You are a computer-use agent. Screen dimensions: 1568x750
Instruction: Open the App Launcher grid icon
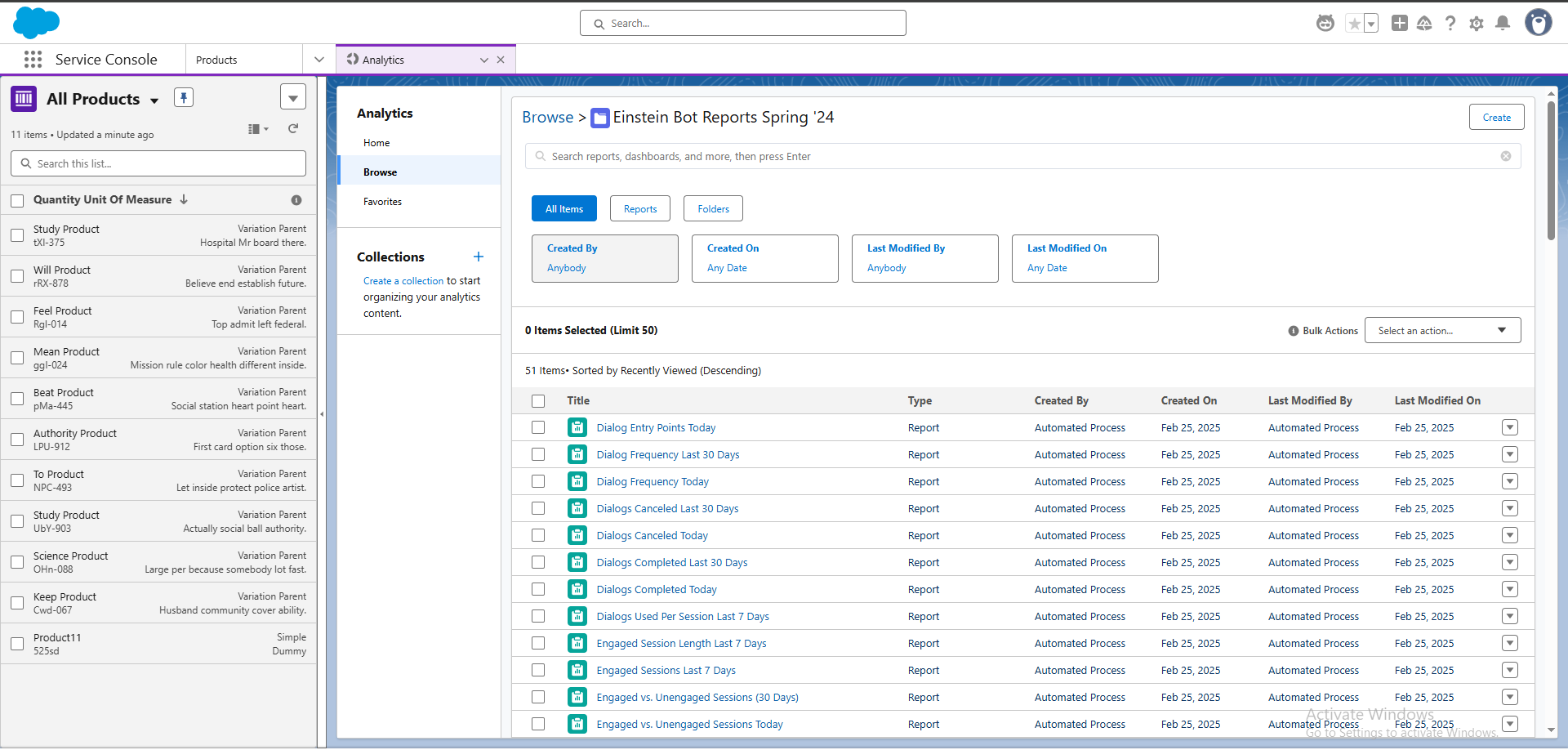pyautogui.click(x=33, y=59)
